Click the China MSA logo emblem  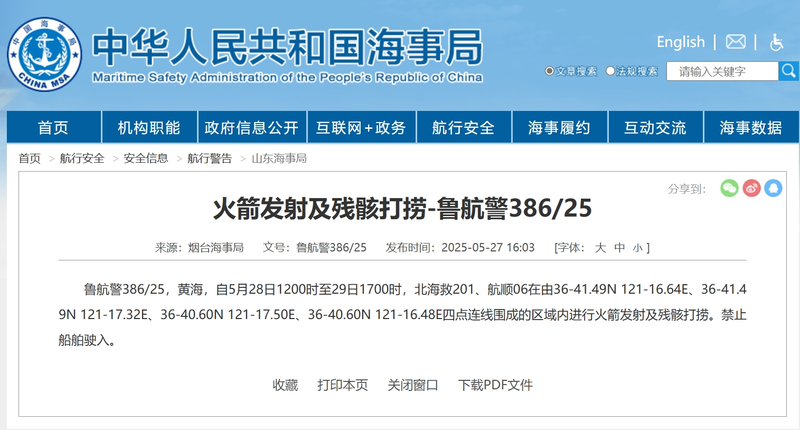[x=45, y=54]
